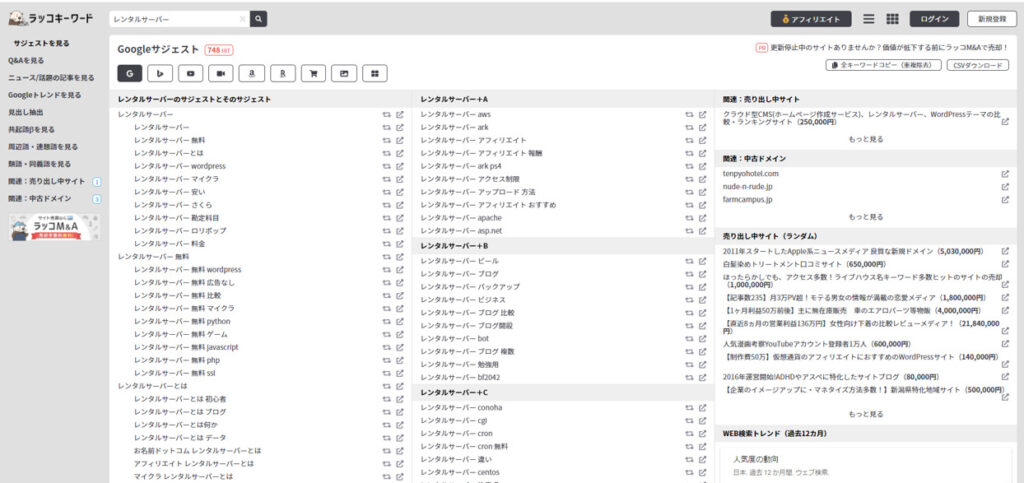Select the Rakuten suggest source icon
The image size is (1024, 483).
coord(282,74)
